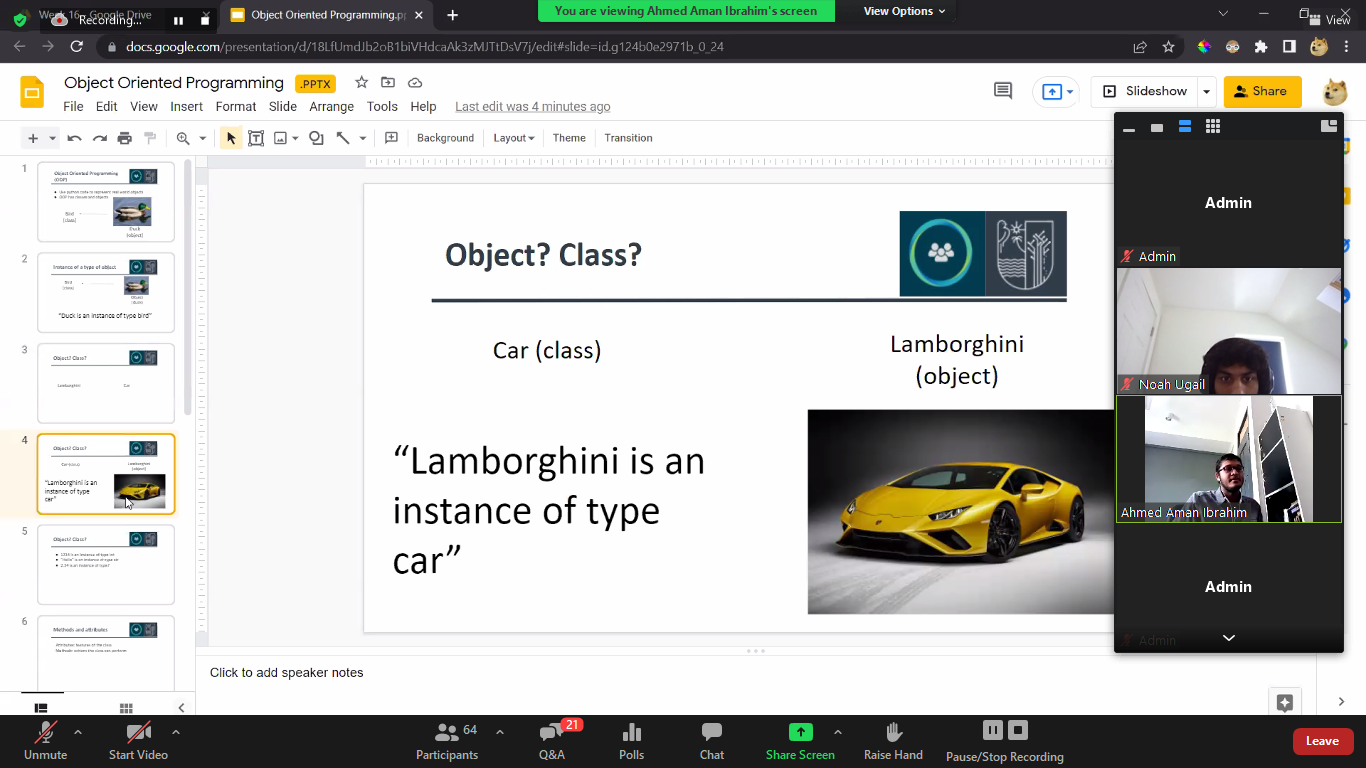Click the Explore button at bottom right

(1285, 702)
